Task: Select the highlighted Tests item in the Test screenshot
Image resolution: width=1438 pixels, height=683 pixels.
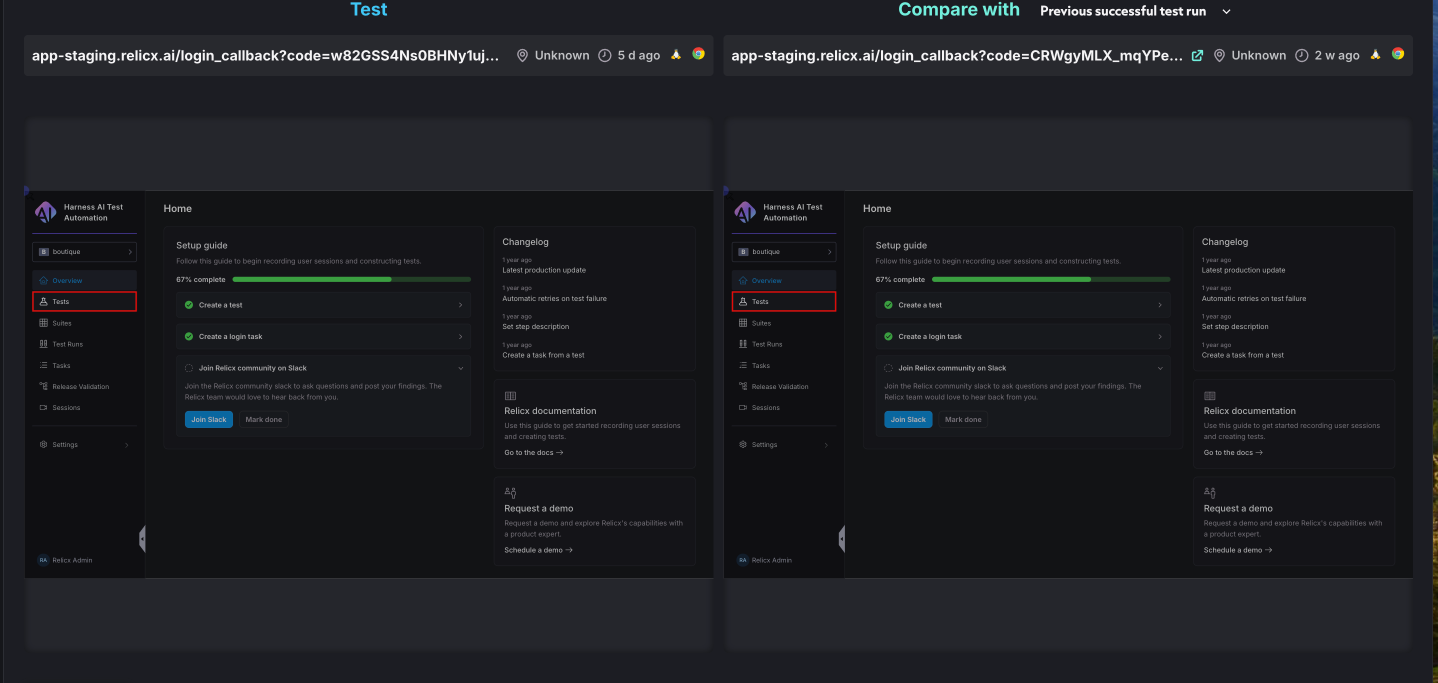Action: click(x=84, y=301)
